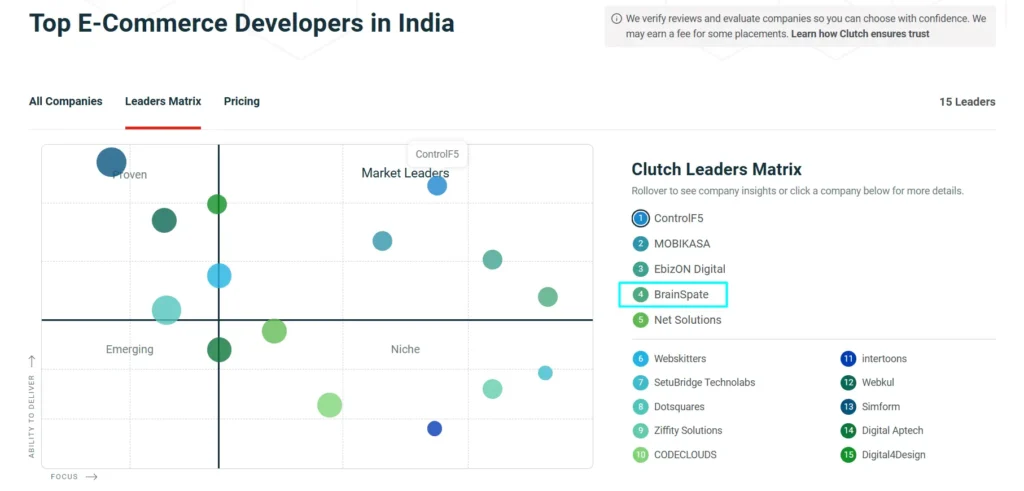This screenshot has width=1024, height=491.
Task: Click the dark green Webkul bubble near Emerging
Action: [x=219, y=349]
